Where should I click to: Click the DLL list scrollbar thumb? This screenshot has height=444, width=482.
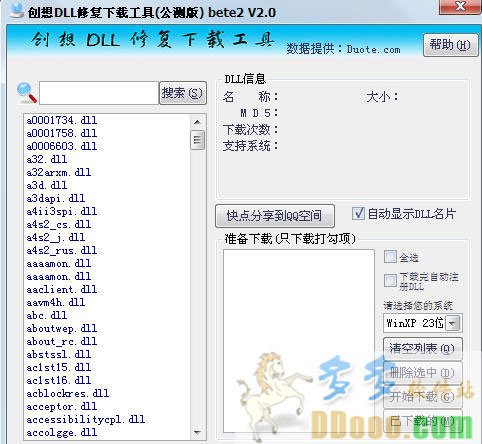[197, 140]
